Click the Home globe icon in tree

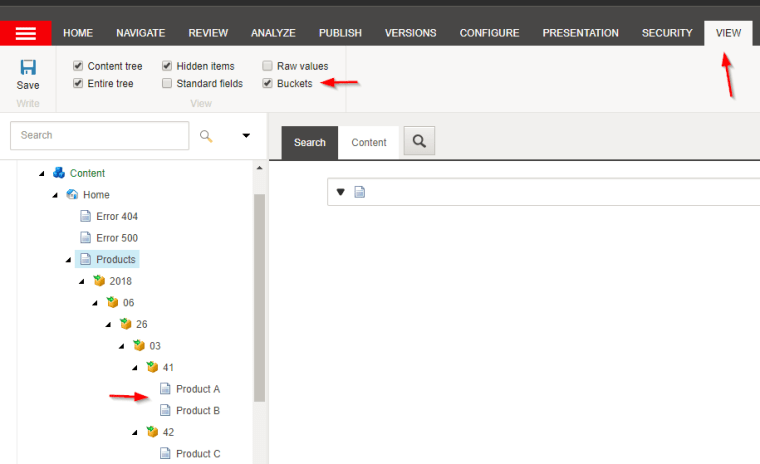click(x=72, y=195)
